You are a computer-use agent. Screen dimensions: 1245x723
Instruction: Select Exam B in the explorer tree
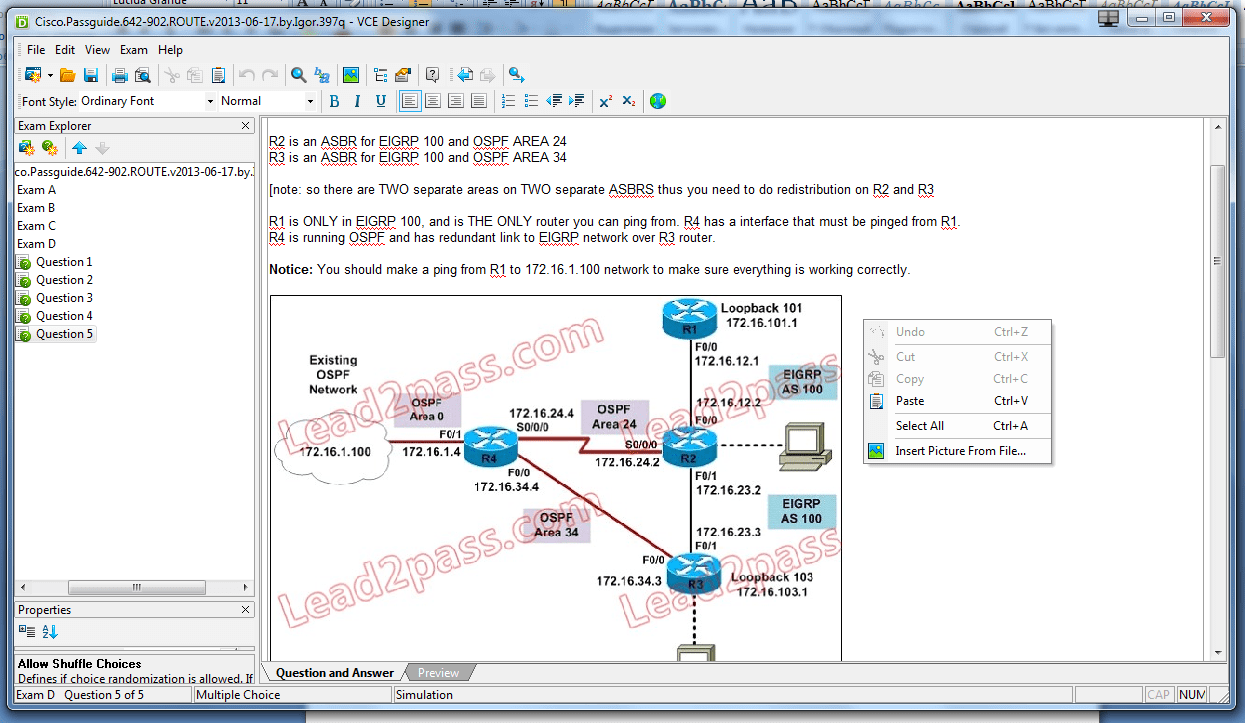point(36,208)
